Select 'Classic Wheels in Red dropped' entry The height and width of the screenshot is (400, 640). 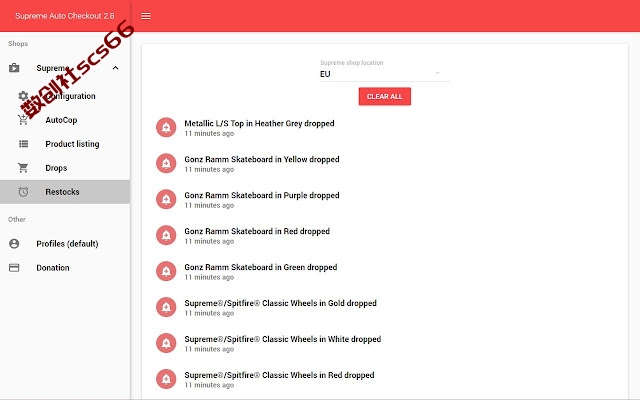[x=279, y=375]
